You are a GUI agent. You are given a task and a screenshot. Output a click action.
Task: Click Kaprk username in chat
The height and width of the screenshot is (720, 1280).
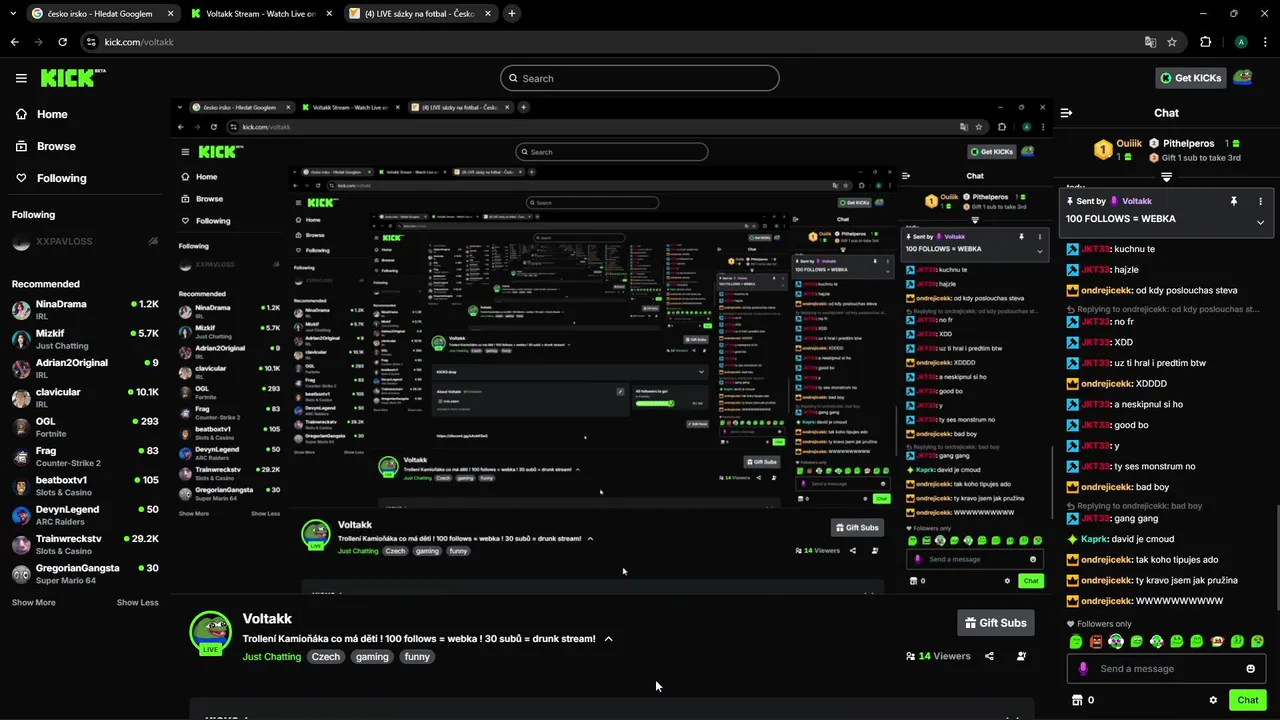1094,539
